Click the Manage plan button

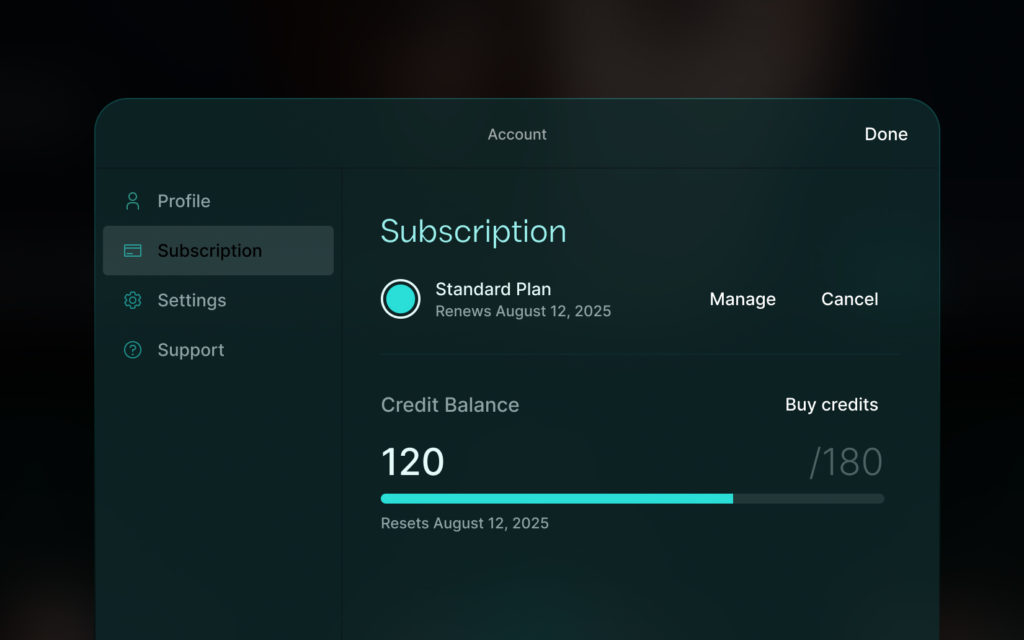tap(742, 299)
